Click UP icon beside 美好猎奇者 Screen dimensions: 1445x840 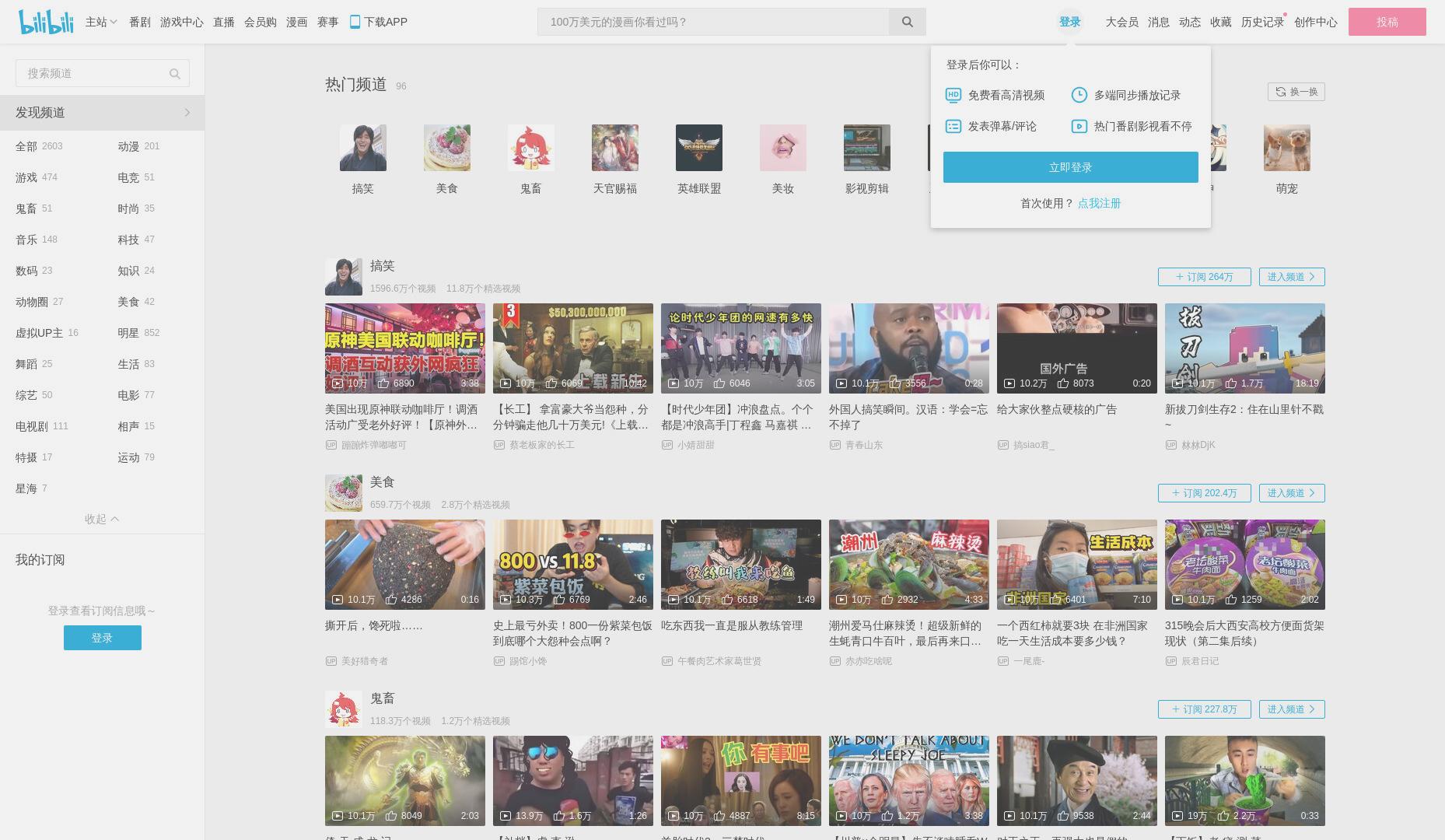click(331, 661)
